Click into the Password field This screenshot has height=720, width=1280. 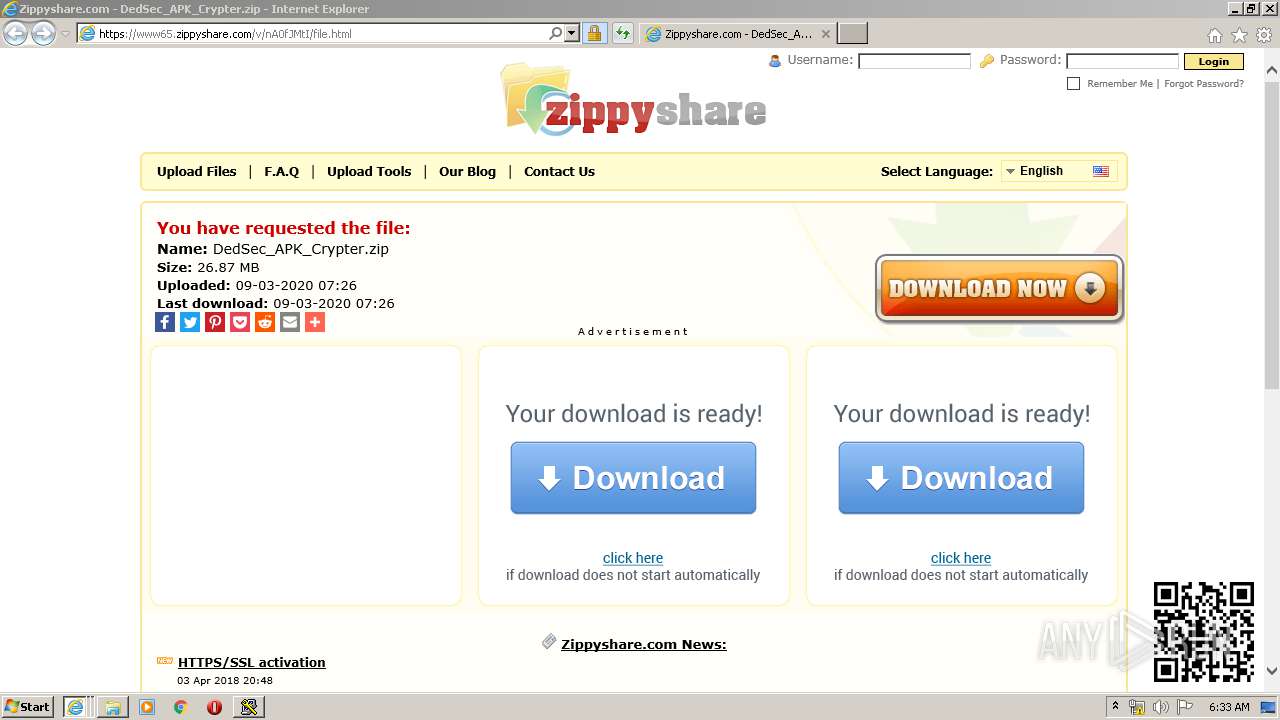[x=1122, y=61]
